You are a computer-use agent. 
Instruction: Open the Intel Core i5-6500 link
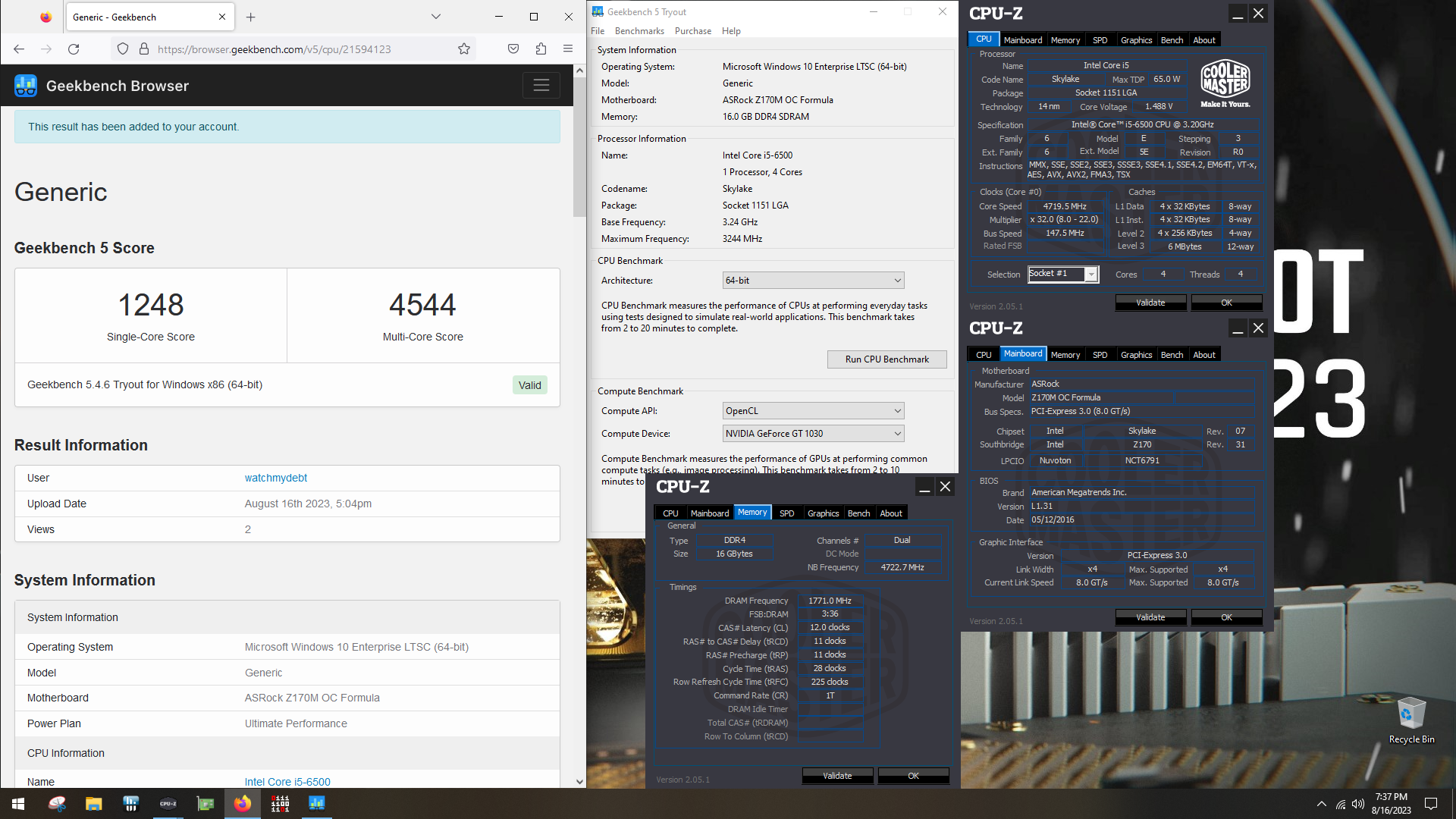[287, 782]
